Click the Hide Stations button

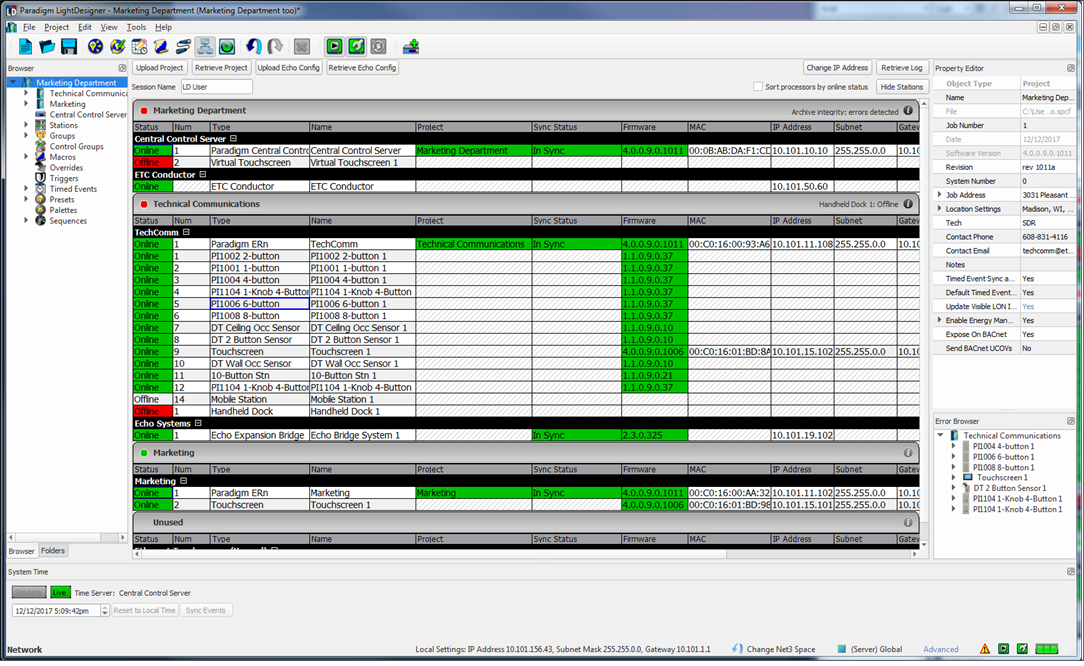901,86
